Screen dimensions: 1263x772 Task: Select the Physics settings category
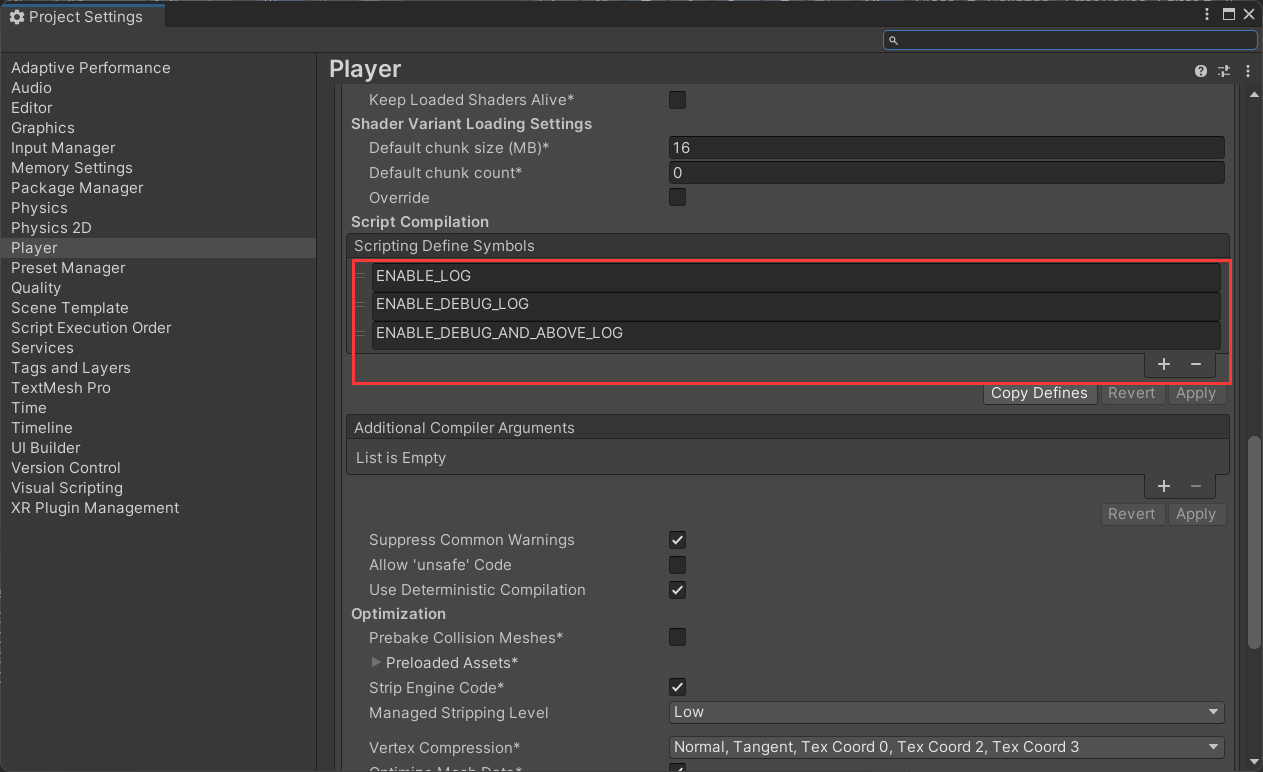click(39, 208)
